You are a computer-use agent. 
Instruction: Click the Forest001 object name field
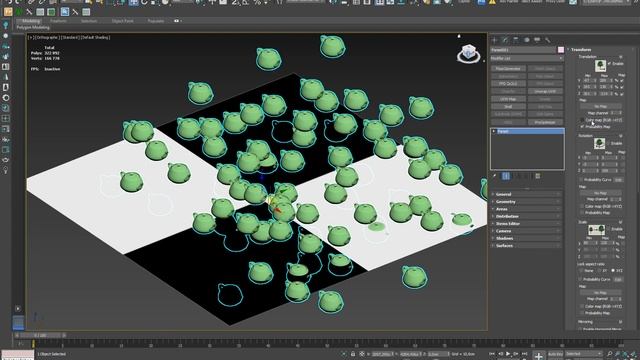523,50
